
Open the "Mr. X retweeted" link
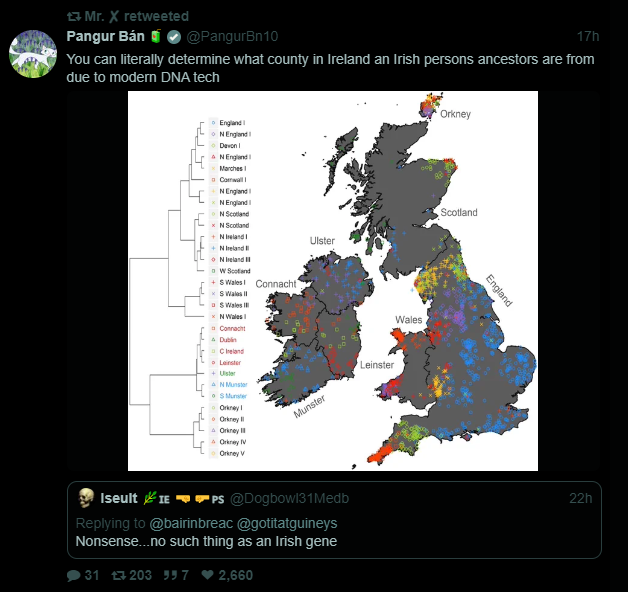click(x=120, y=15)
